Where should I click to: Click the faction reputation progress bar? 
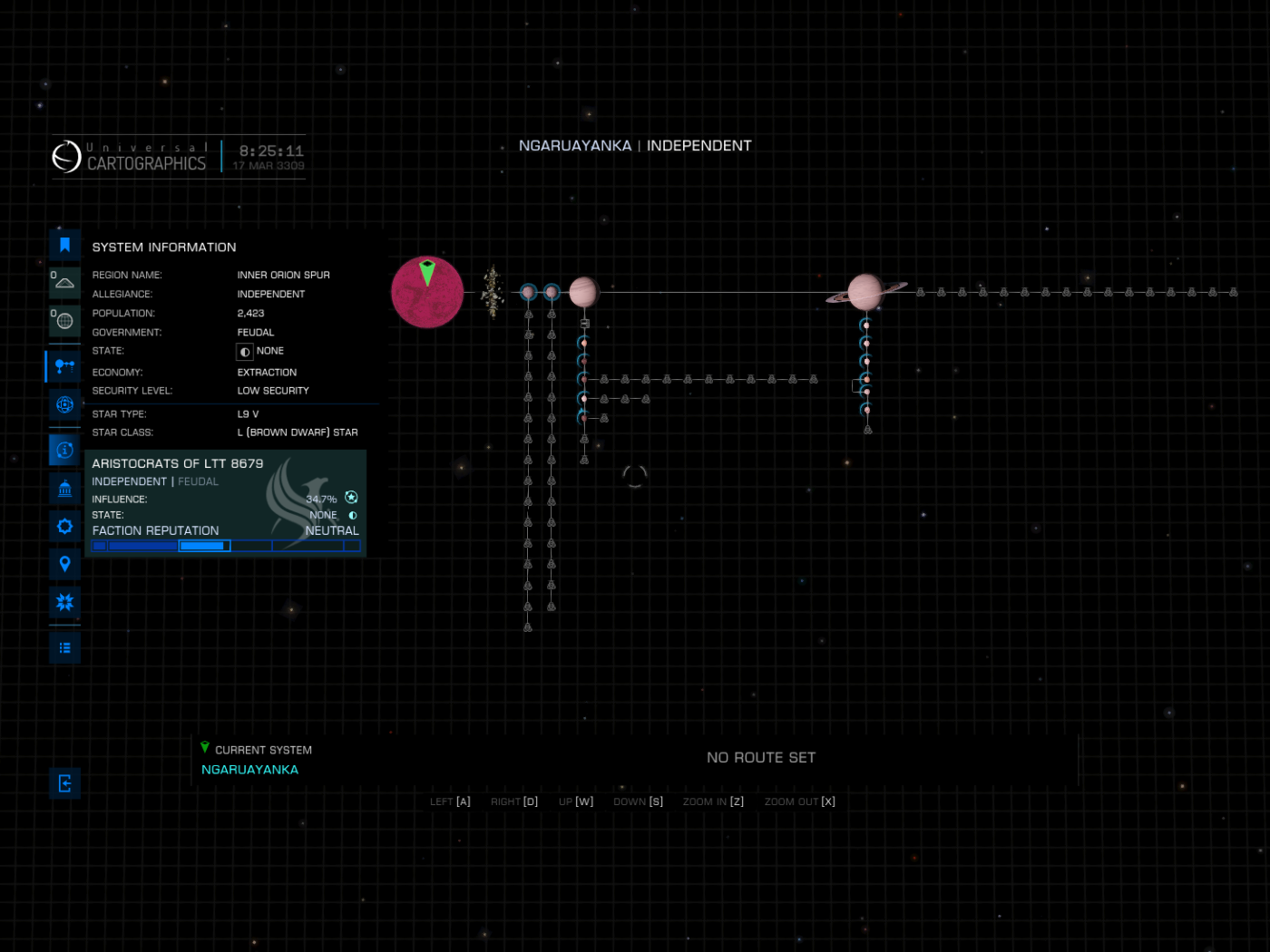click(226, 546)
